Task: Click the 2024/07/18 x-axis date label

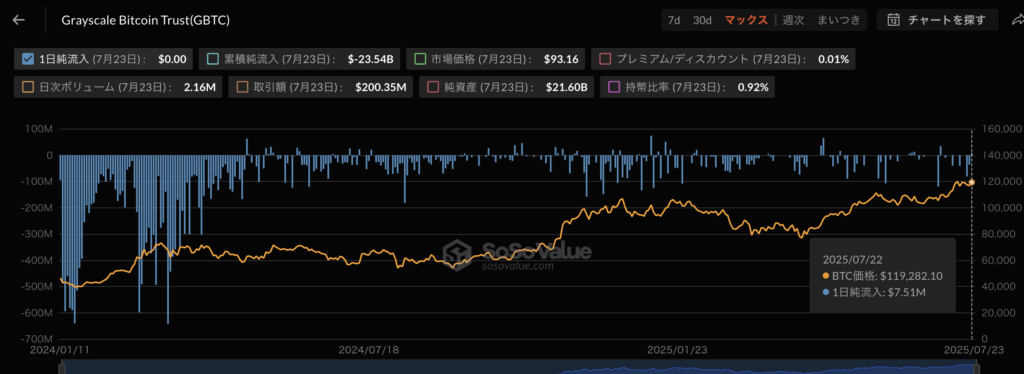Action: [x=369, y=350]
